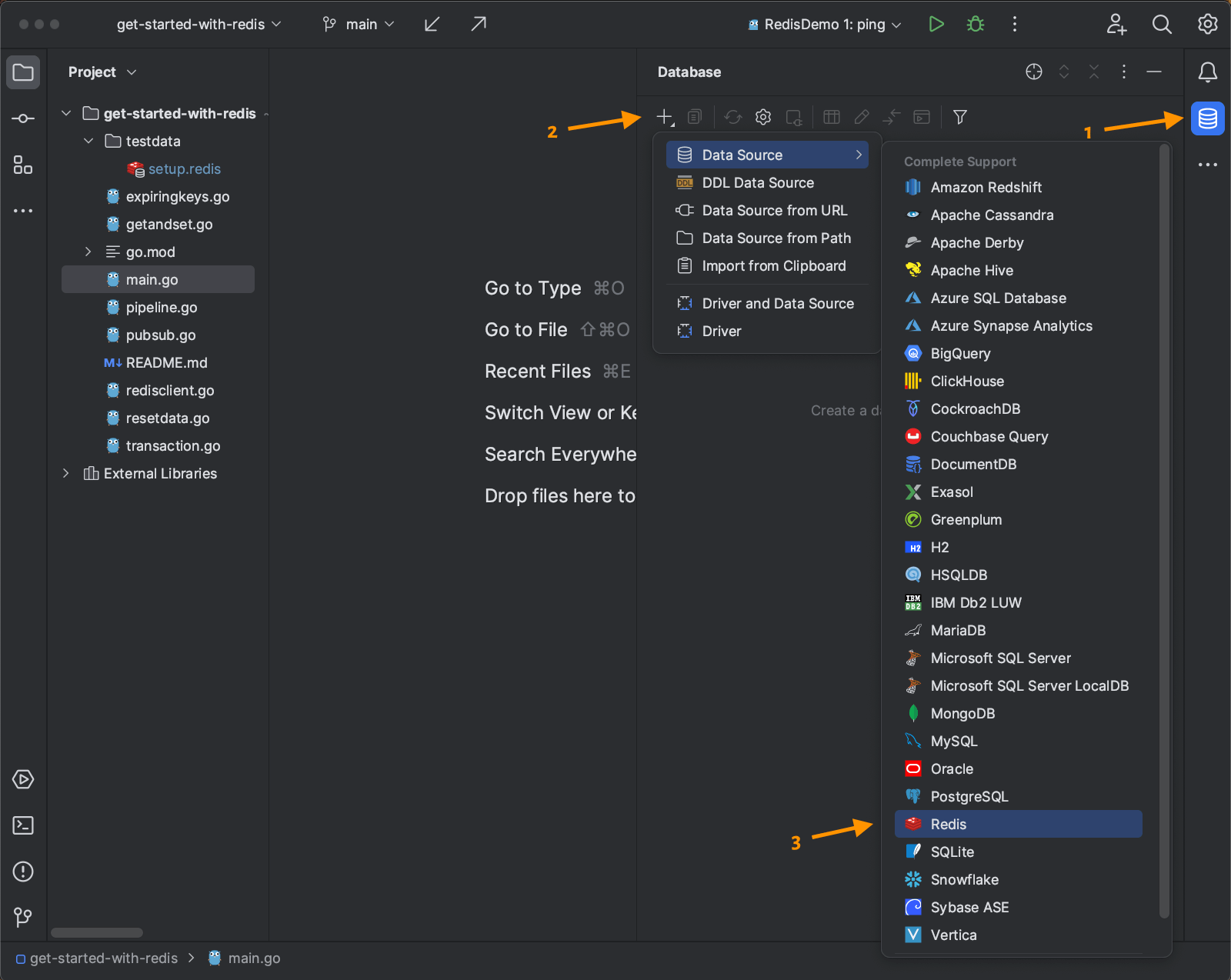Open the main branch dropdown
Viewport: 1231px width, 980px height.
(x=358, y=24)
